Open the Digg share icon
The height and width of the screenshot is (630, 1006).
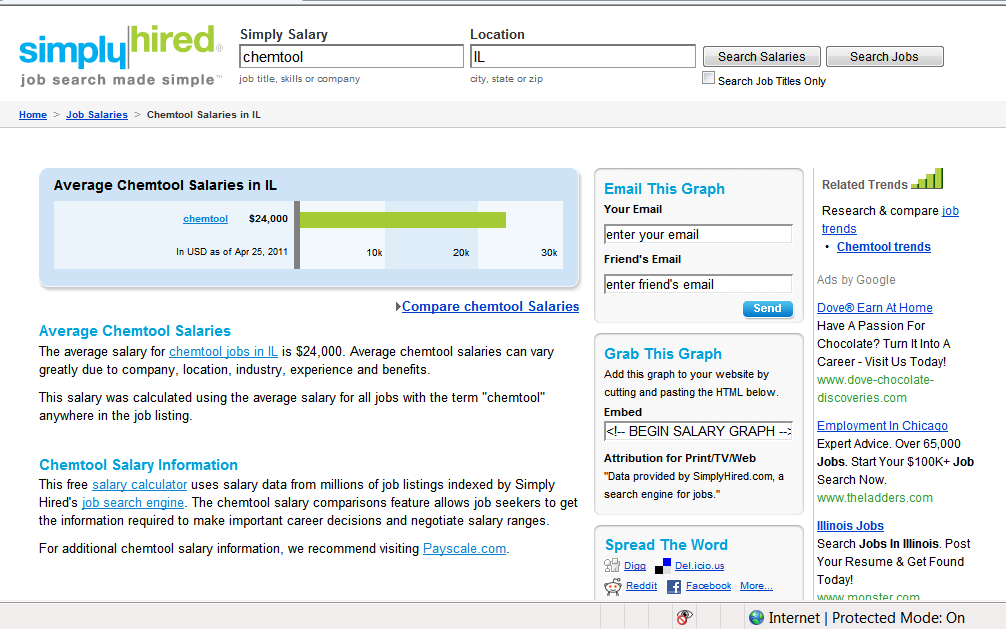tap(611, 565)
